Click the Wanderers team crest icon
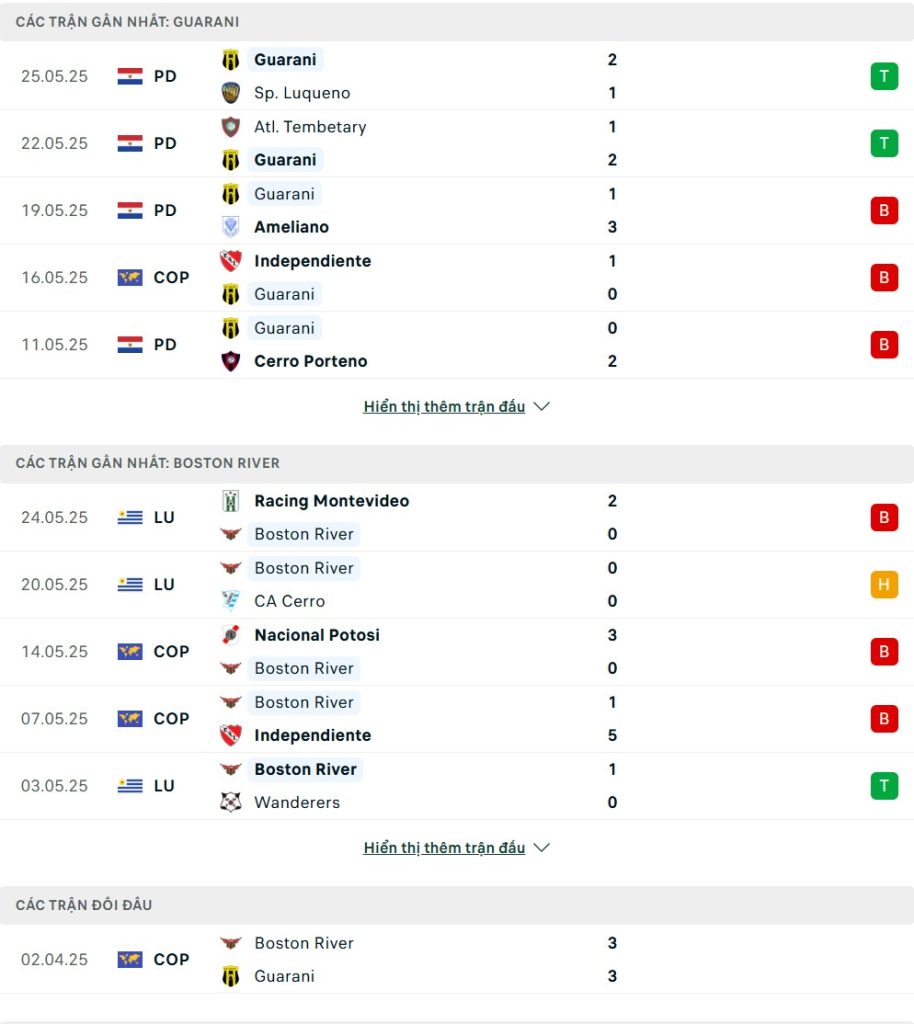This screenshot has width=914, height=1024. tap(230, 802)
